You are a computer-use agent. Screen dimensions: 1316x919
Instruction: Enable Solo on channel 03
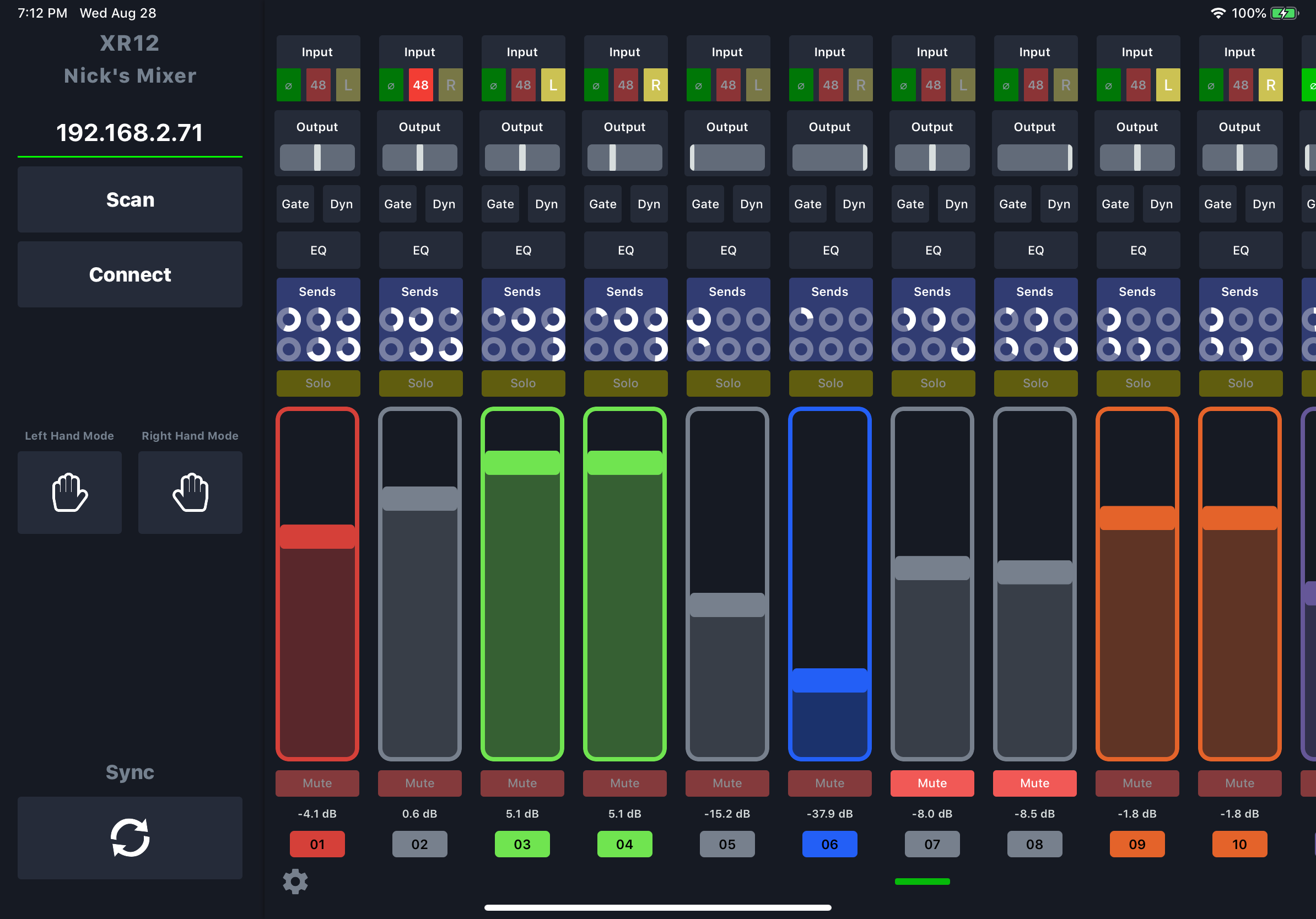click(x=523, y=383)
